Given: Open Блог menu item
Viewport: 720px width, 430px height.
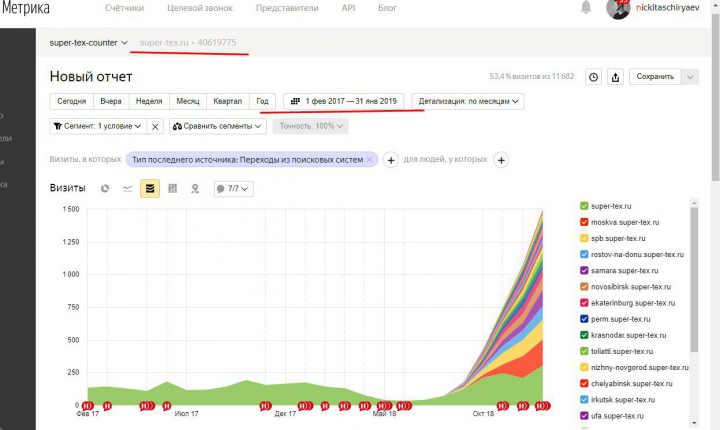Looking at the screenshot, I should point(387,8).
